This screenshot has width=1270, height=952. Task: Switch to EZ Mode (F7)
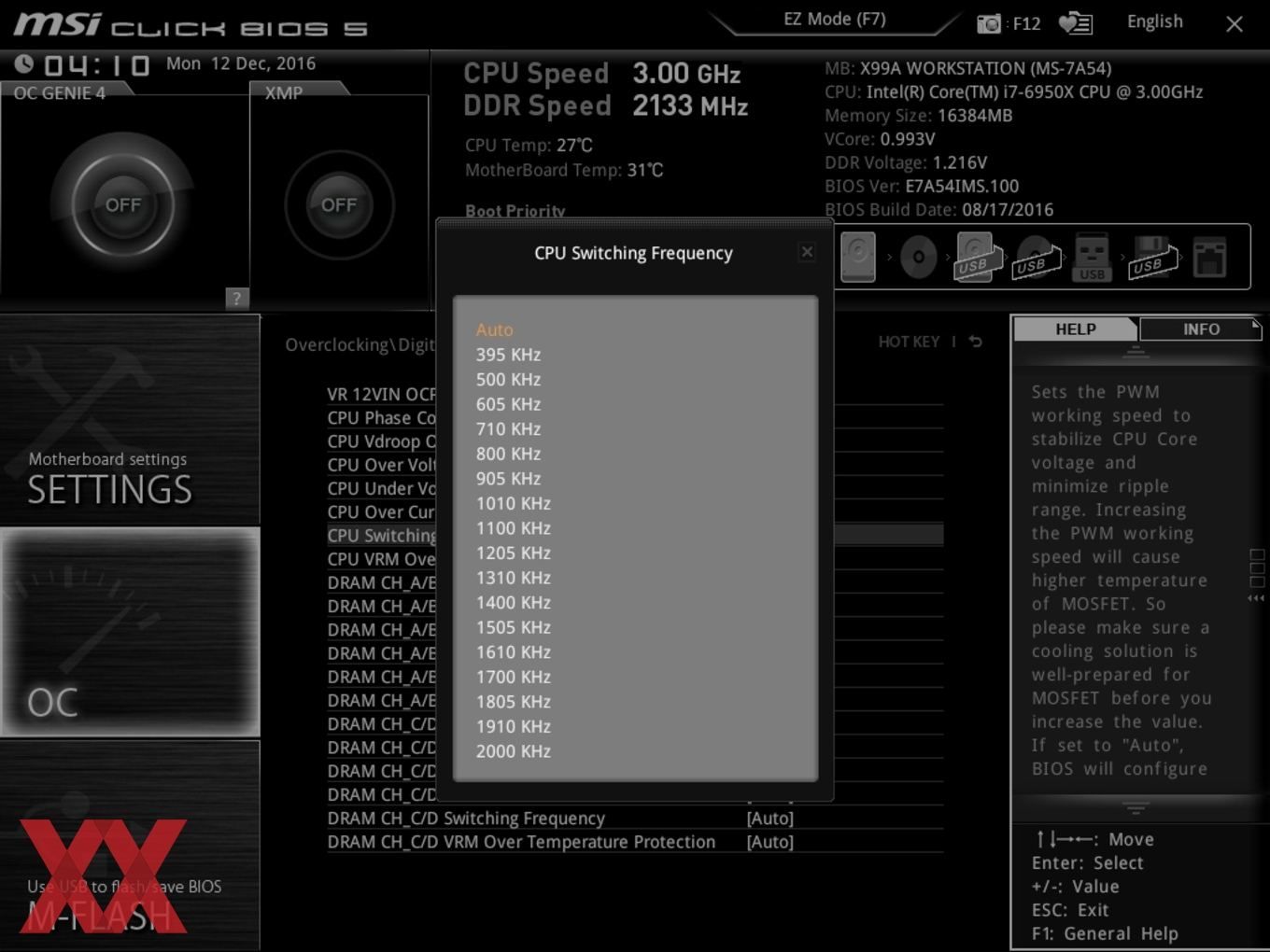(835, 20)
